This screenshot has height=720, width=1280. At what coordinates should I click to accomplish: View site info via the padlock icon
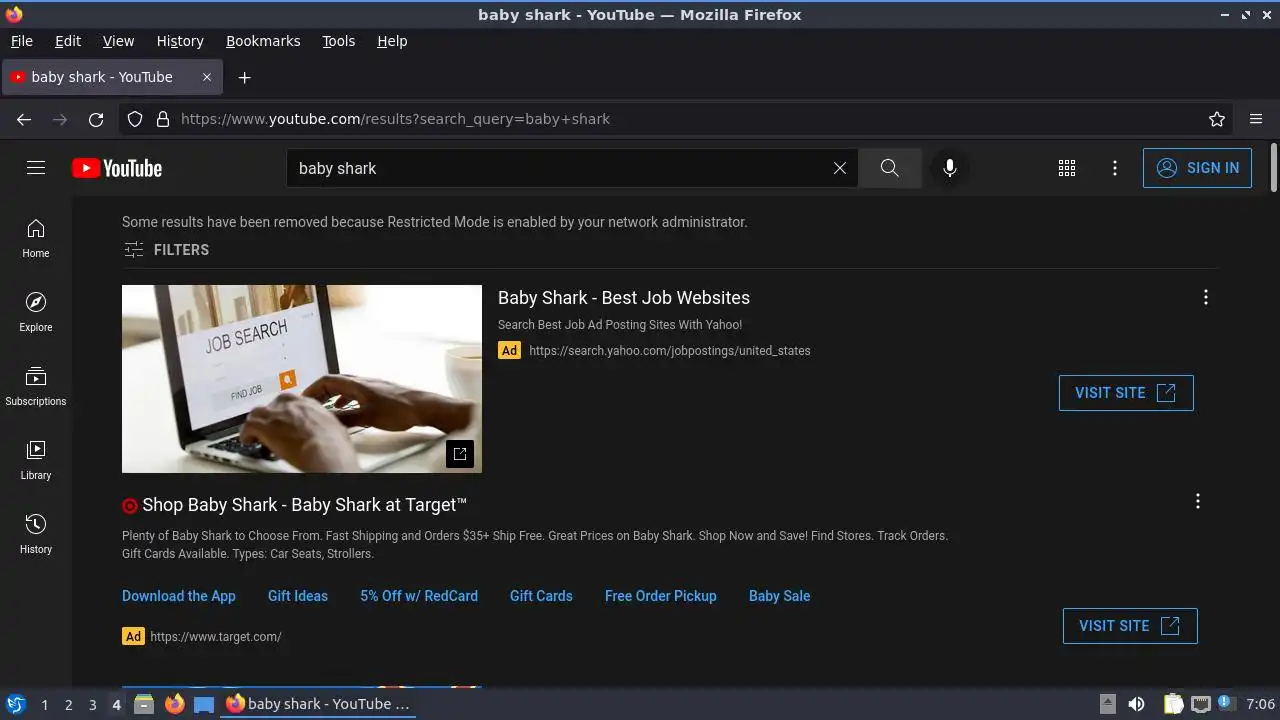tap(163, 119)
